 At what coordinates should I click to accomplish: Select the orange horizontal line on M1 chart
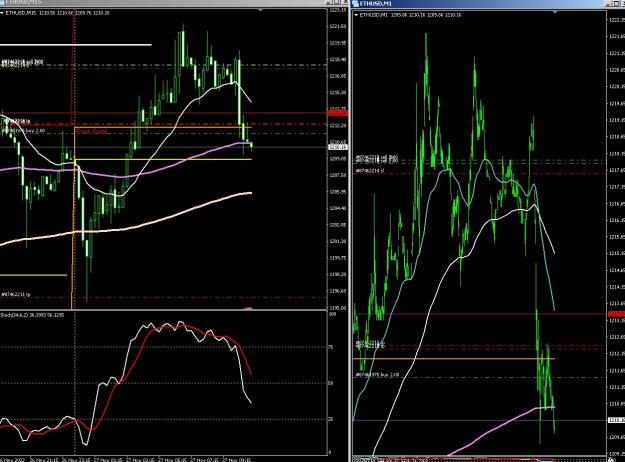pos(454,359)
